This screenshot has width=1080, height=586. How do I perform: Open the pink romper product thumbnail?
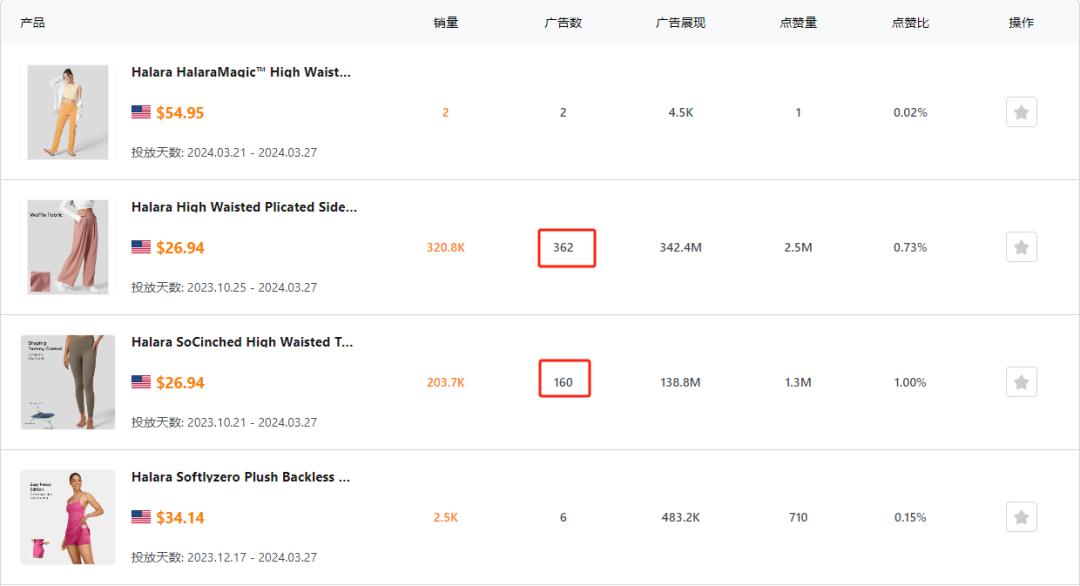click(68, 517)
